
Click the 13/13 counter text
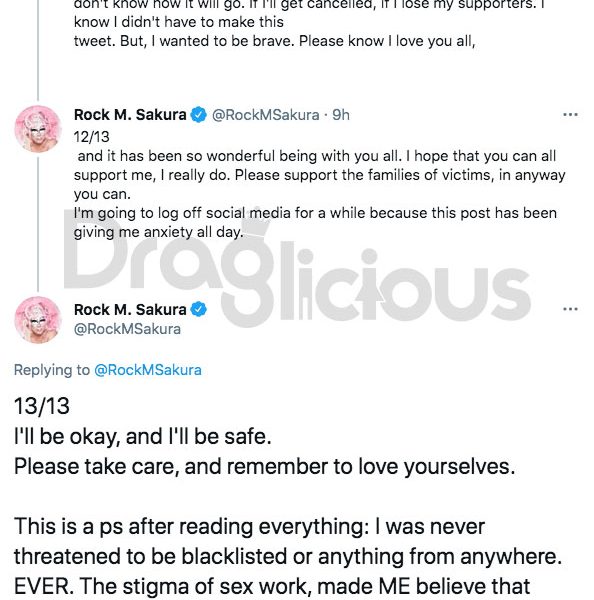[x=42, y=406]
